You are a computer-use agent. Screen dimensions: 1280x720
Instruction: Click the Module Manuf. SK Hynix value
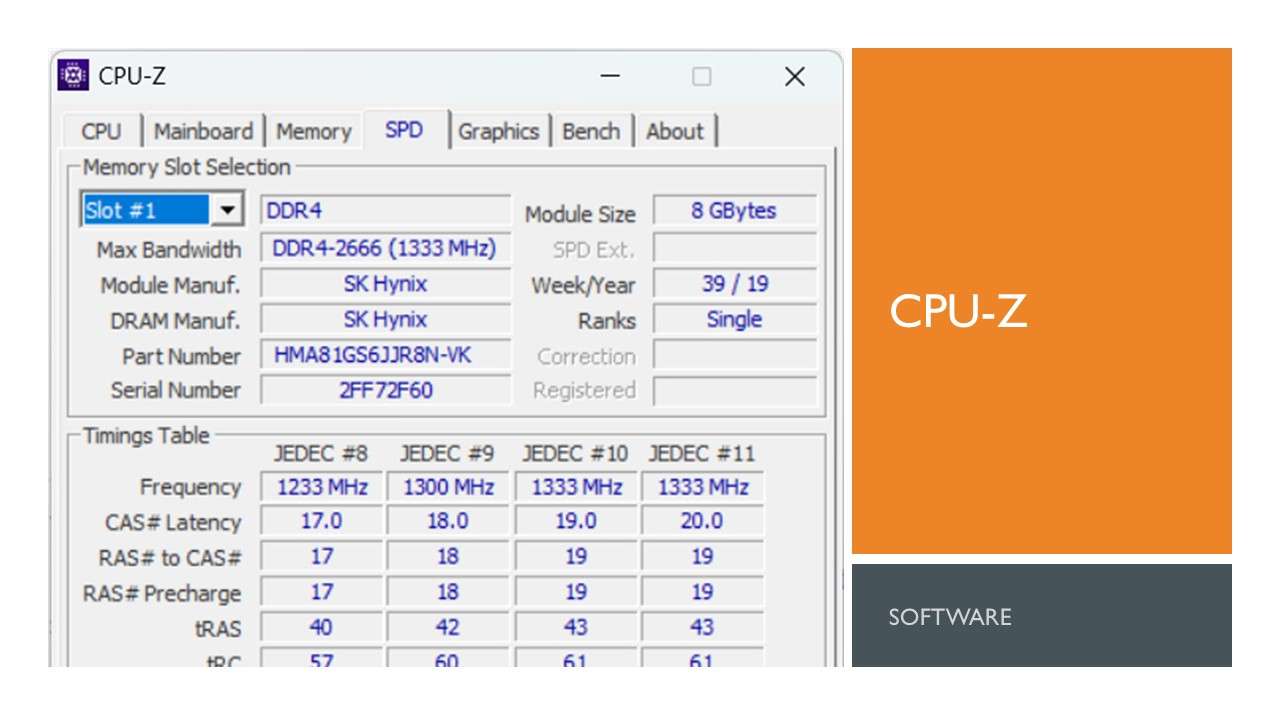(386, 284)
